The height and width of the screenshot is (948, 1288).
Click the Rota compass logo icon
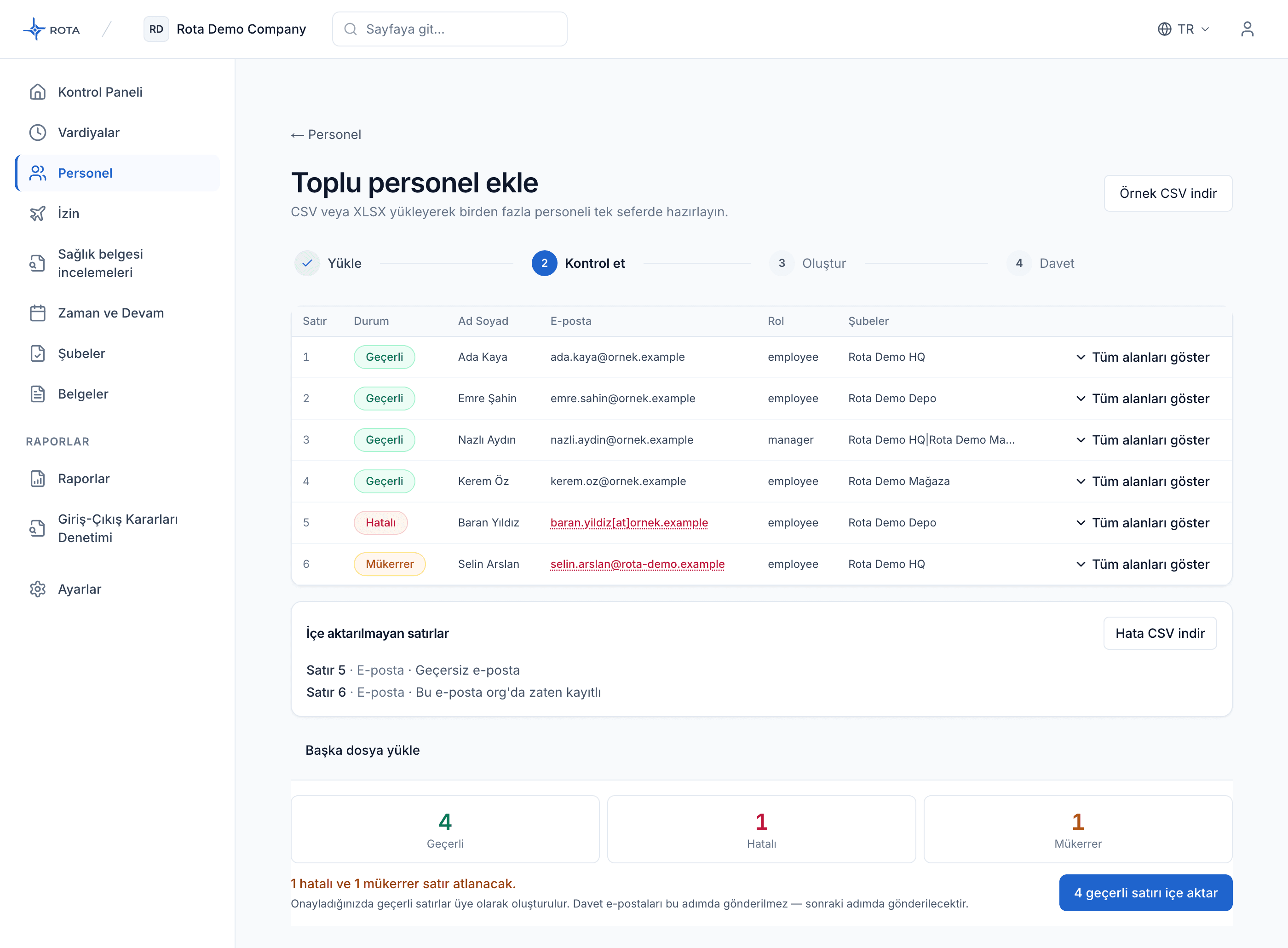(x=34, y=29)
